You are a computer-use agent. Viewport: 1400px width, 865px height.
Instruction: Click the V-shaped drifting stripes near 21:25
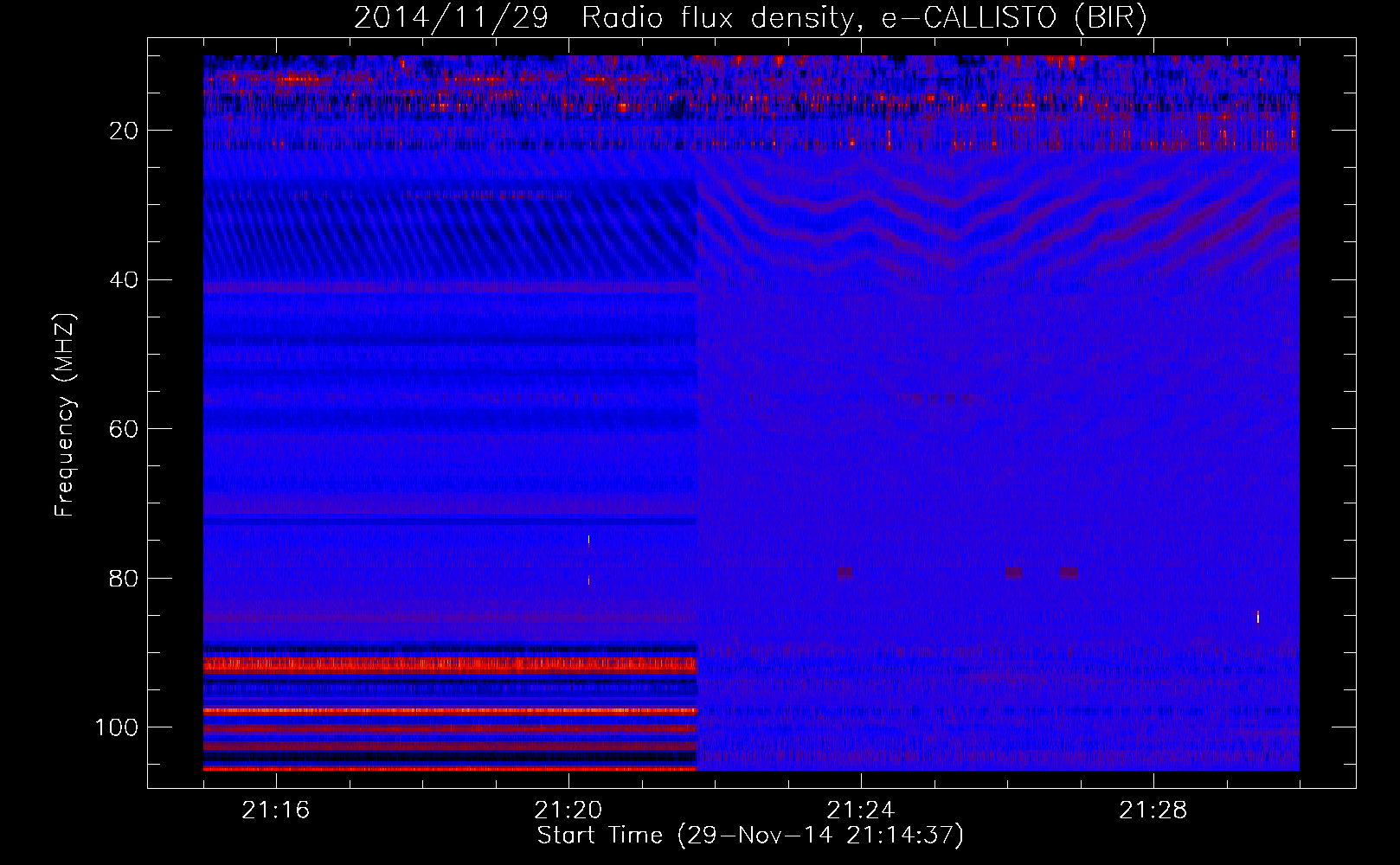[956, 221]
